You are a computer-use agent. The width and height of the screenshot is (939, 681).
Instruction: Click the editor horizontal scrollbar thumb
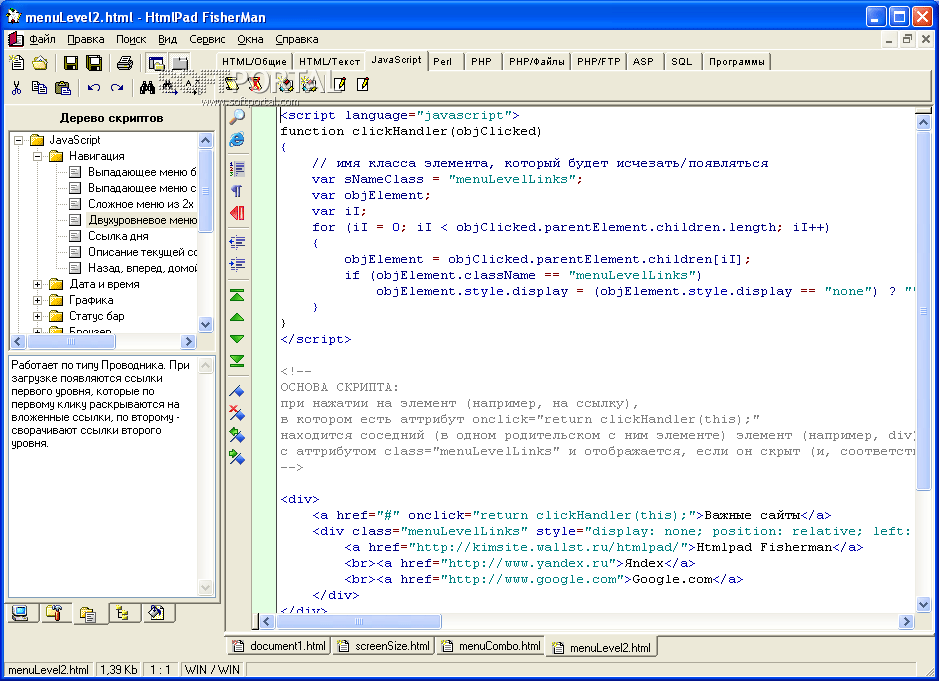[x=359, y=622]
